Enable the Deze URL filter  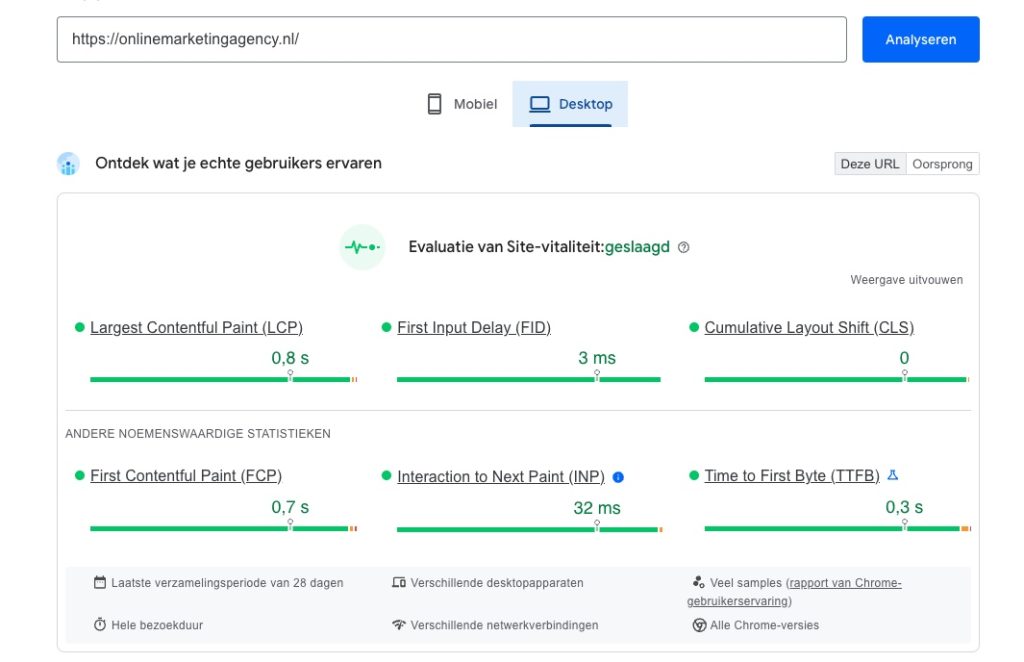870,163
